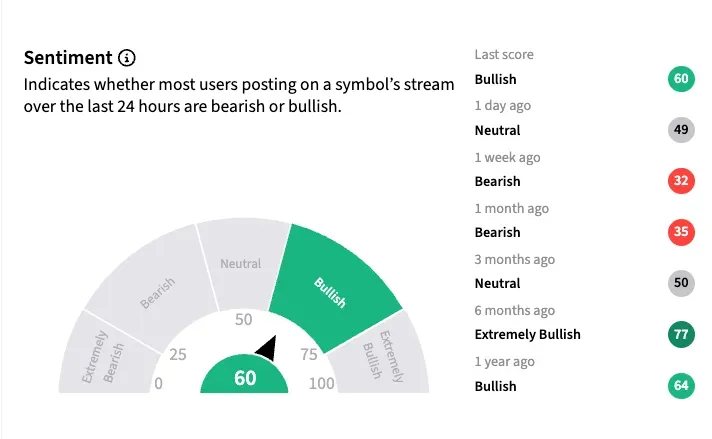Click the green 64 score badge
Image resolution: width=712 pixels, height=439 pixels.
click(681, 385)
